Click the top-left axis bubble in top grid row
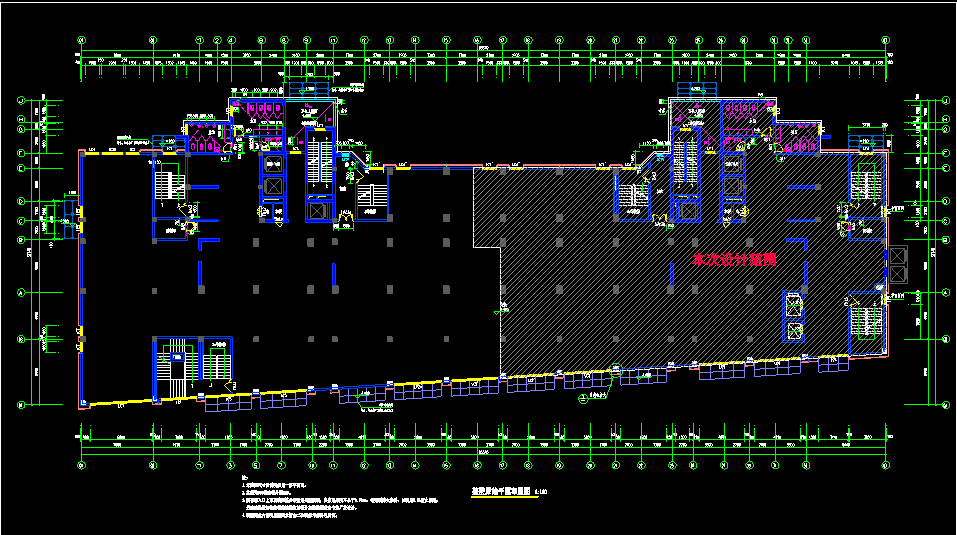The width and height of the screenshot is (957, 535). (81, 40)
